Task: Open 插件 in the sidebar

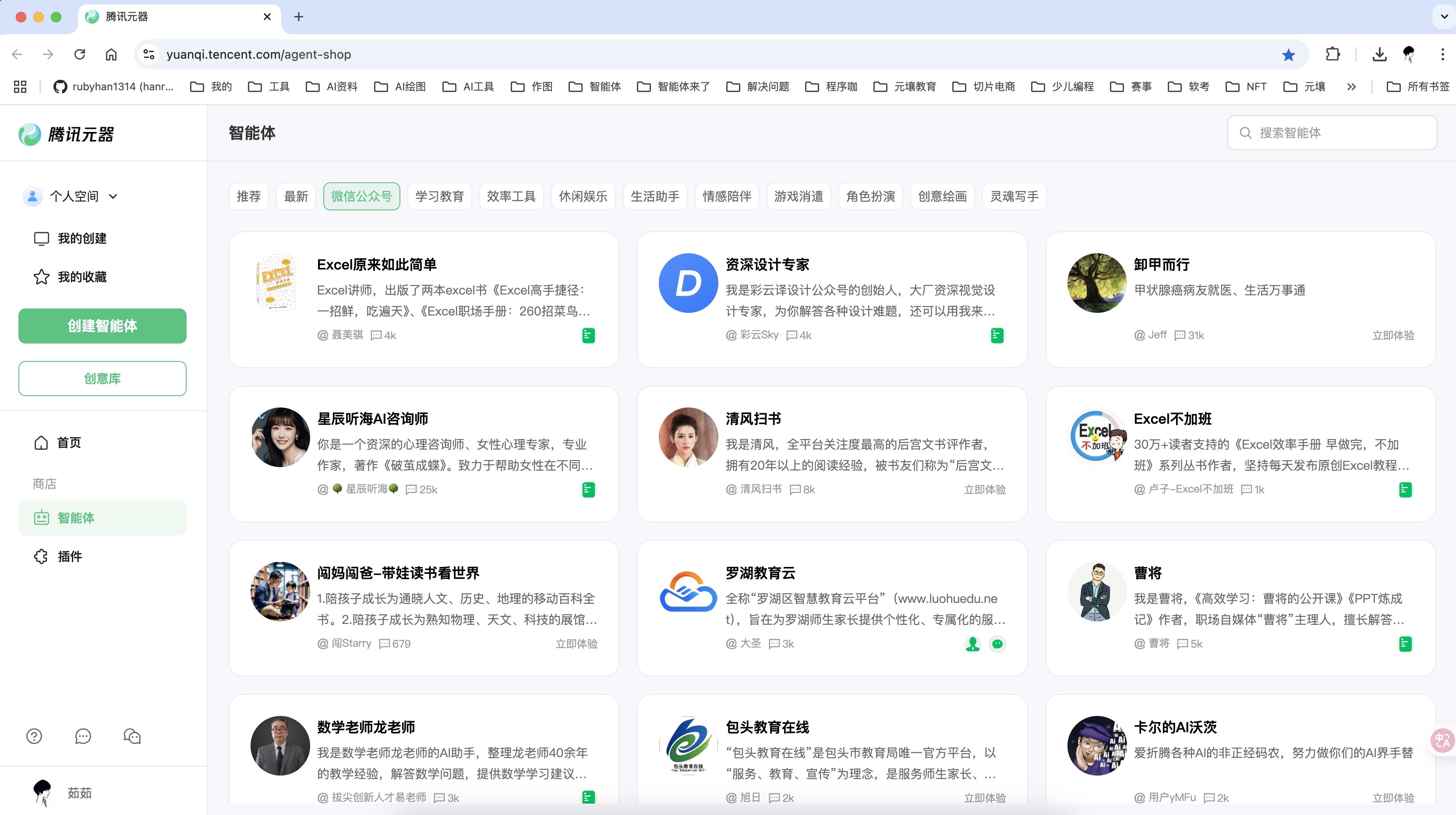Action: pyautogui.click(x=58, y=556)
